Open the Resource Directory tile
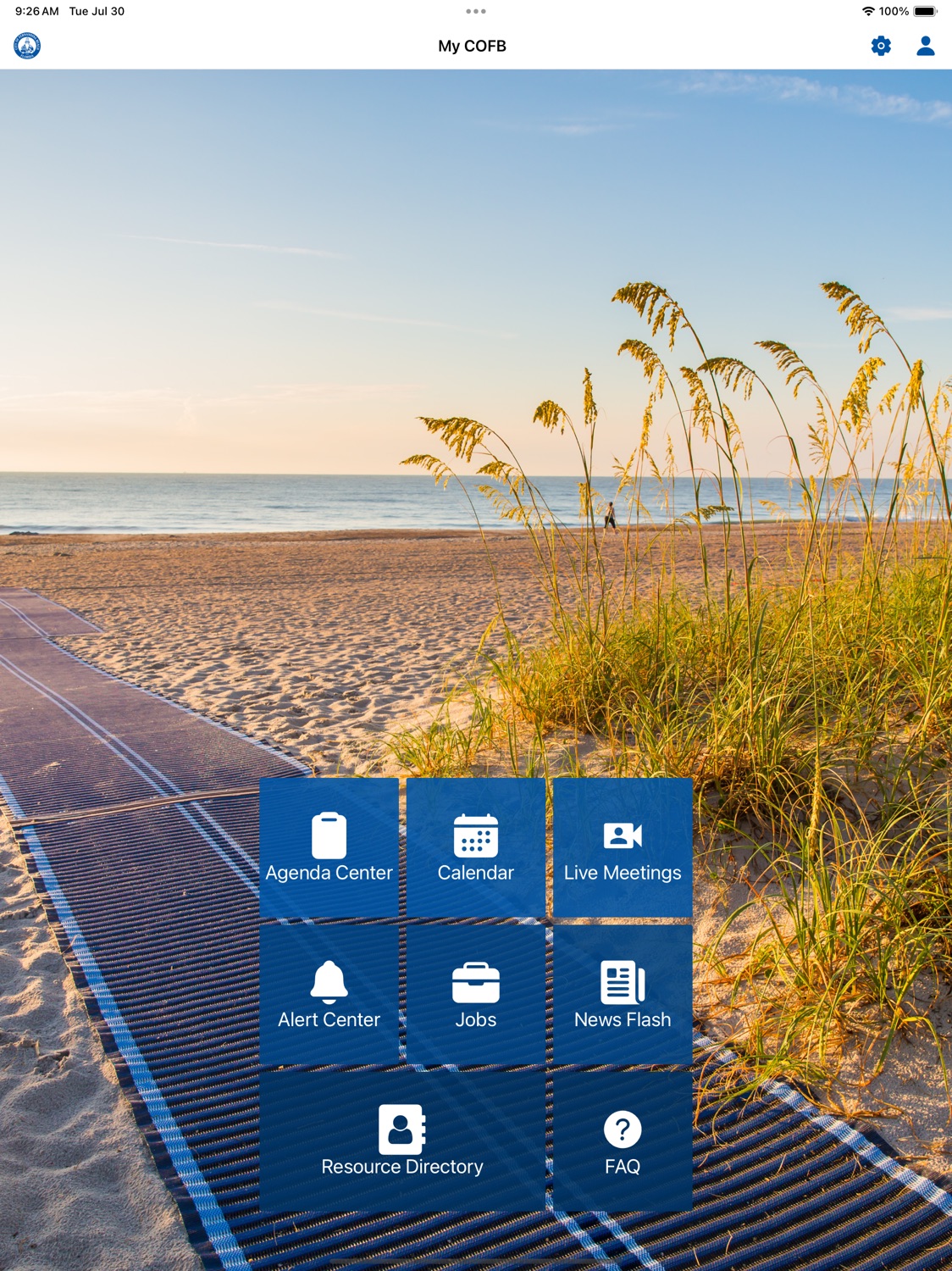The height and width of the screenshot is (1271, 952). tap(402, 1141)
